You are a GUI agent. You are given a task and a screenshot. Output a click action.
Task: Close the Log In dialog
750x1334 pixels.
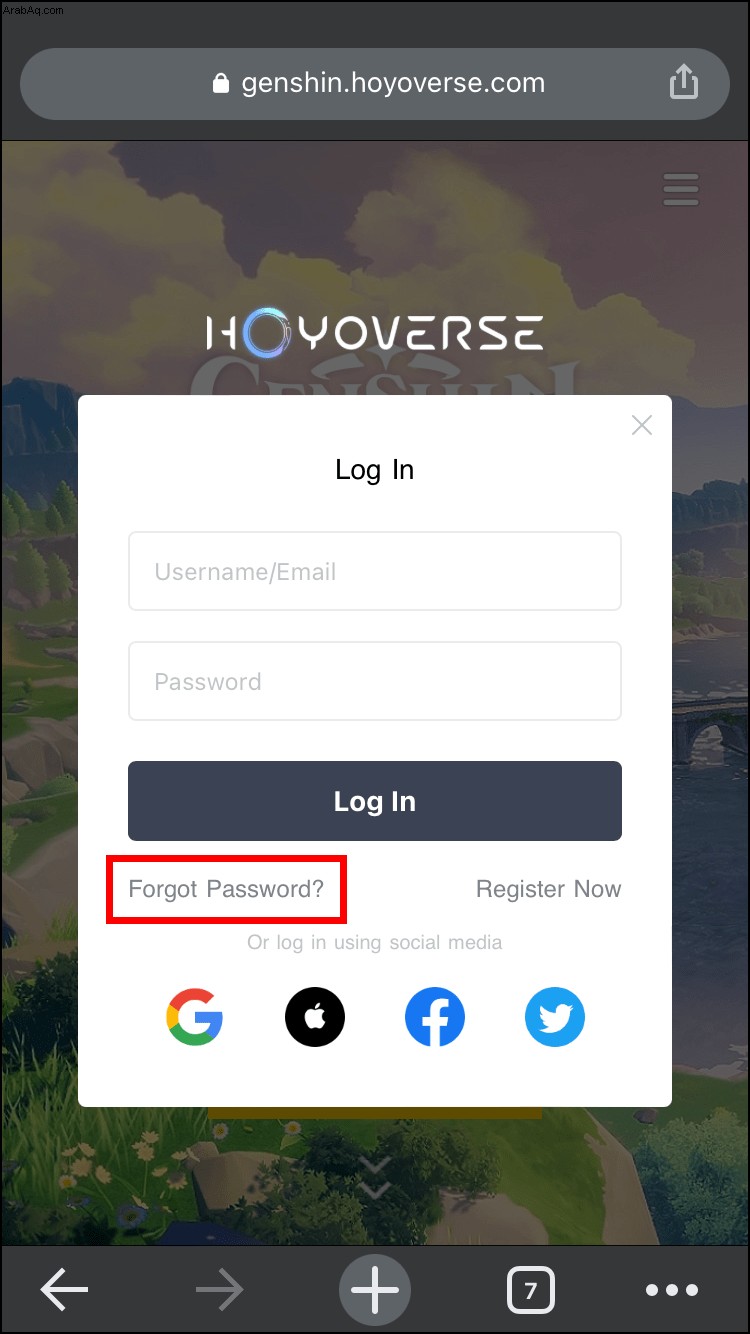(x=642, y=425)
